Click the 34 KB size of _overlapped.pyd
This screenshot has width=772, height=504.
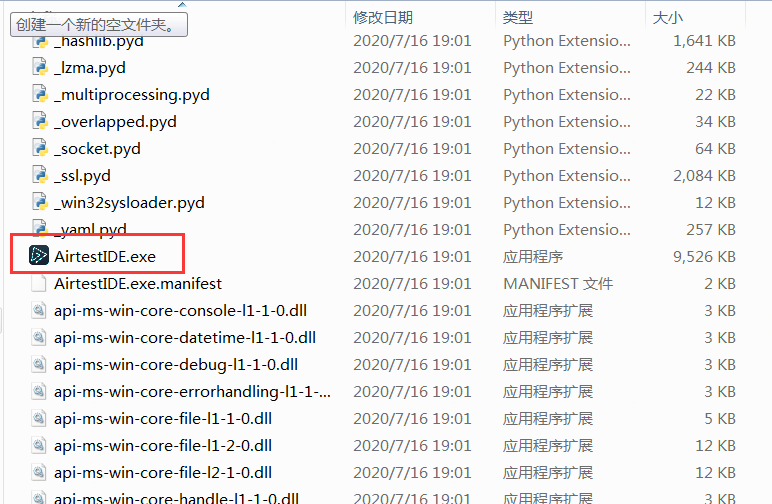(715, 122)
